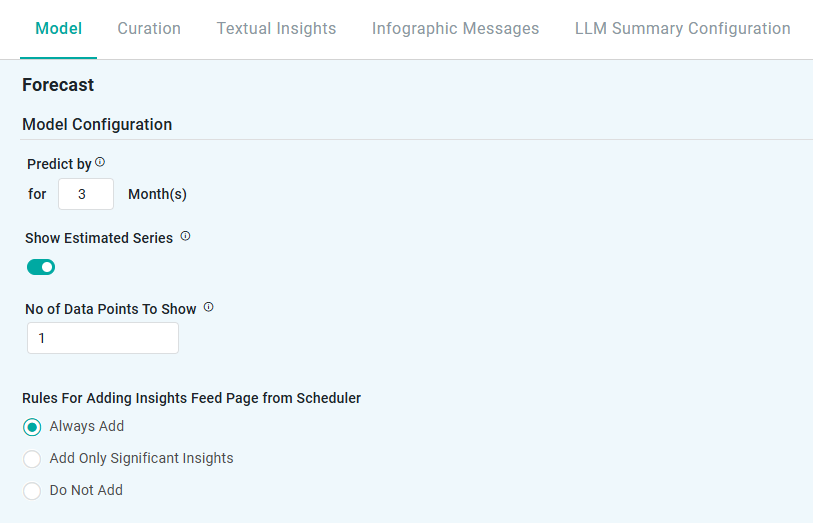Image resolution: width=813 pixels, height=523 pixels.
Task: Click the Rules For Adding Insights Feed label
Action: [191, 398]
